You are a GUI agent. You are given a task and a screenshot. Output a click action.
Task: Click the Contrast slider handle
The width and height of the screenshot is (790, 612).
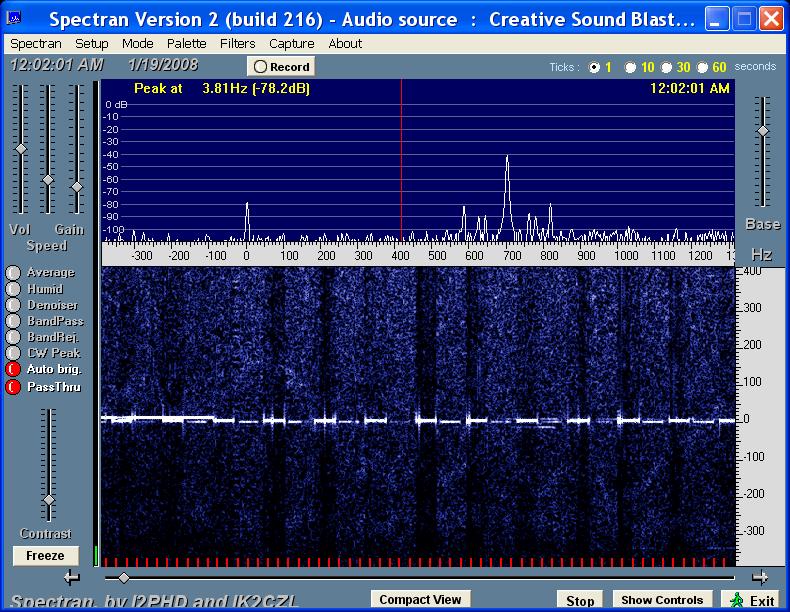(49, 500)
